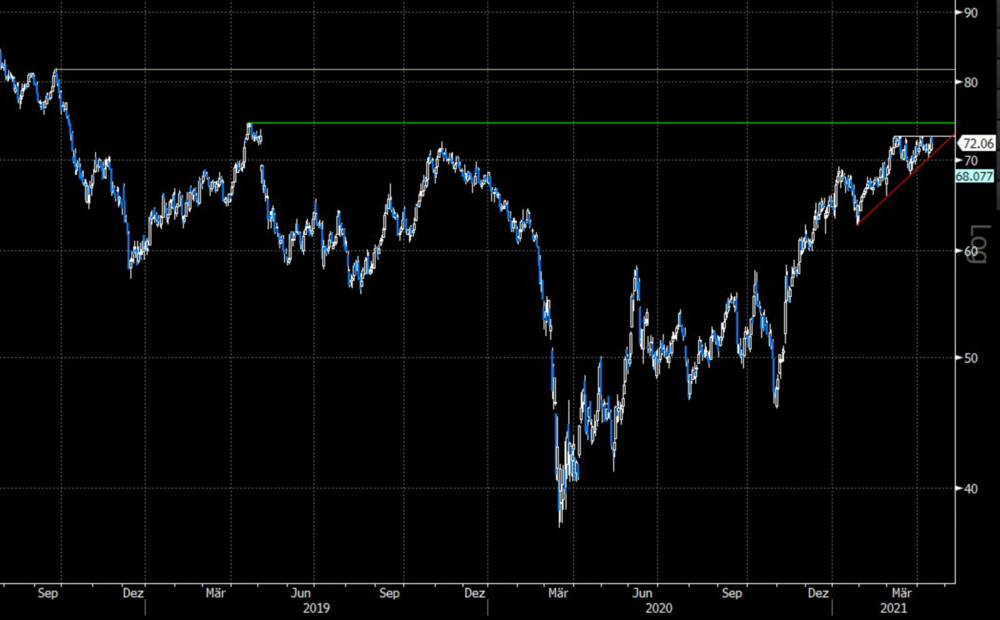The image size is (1000, 620).
Task: Click the Jun label above 2019
Action: point(300,593)
